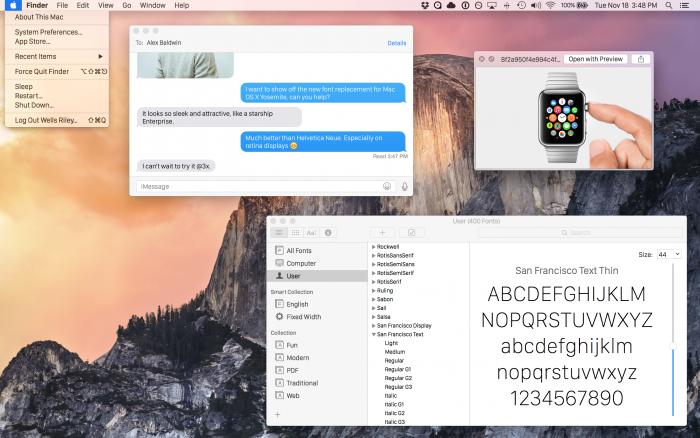Open AirPlay display menu

point(492,5)
